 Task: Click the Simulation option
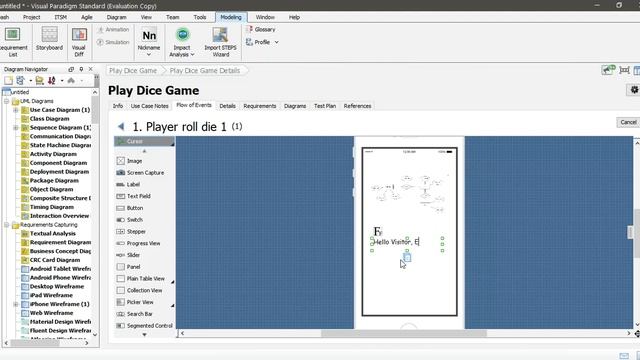[x=113, y=42]
